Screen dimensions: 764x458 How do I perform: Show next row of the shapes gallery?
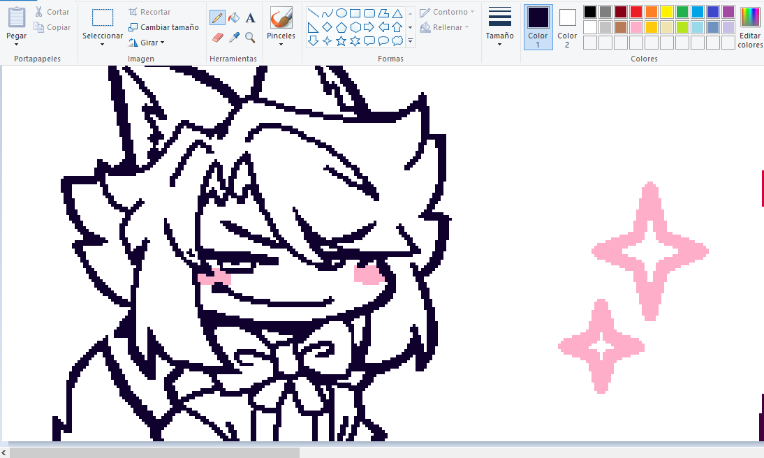point(410,27)
